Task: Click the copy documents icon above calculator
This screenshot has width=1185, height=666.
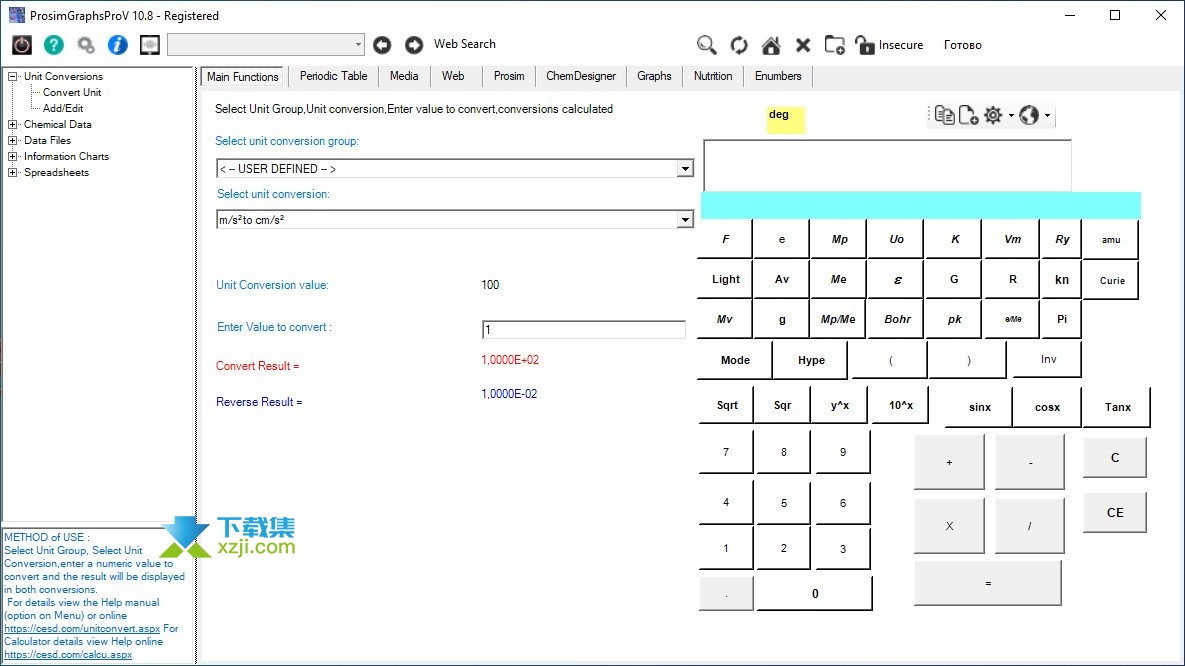Action: pos(945,115)
